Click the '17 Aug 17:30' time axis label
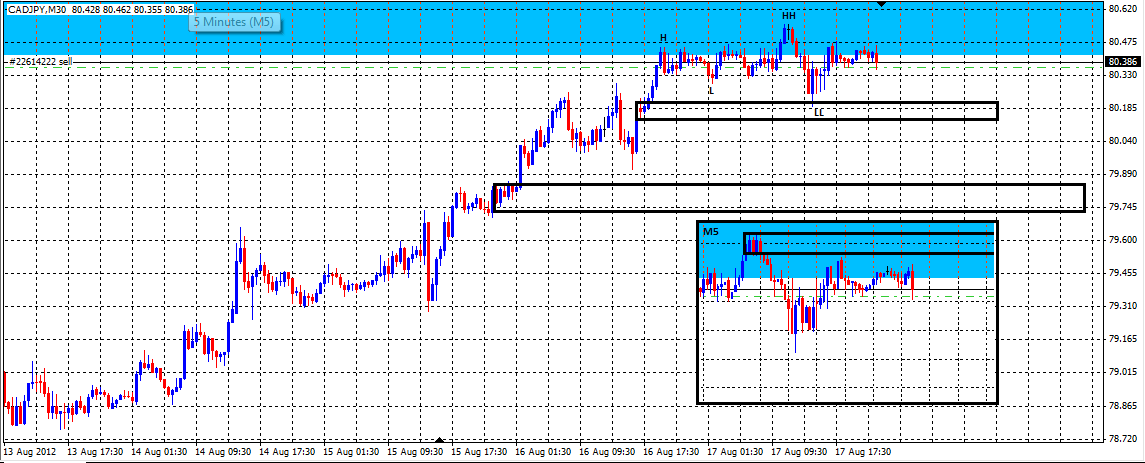Screen dimensions: 1145x463 (x=864, y=452)
